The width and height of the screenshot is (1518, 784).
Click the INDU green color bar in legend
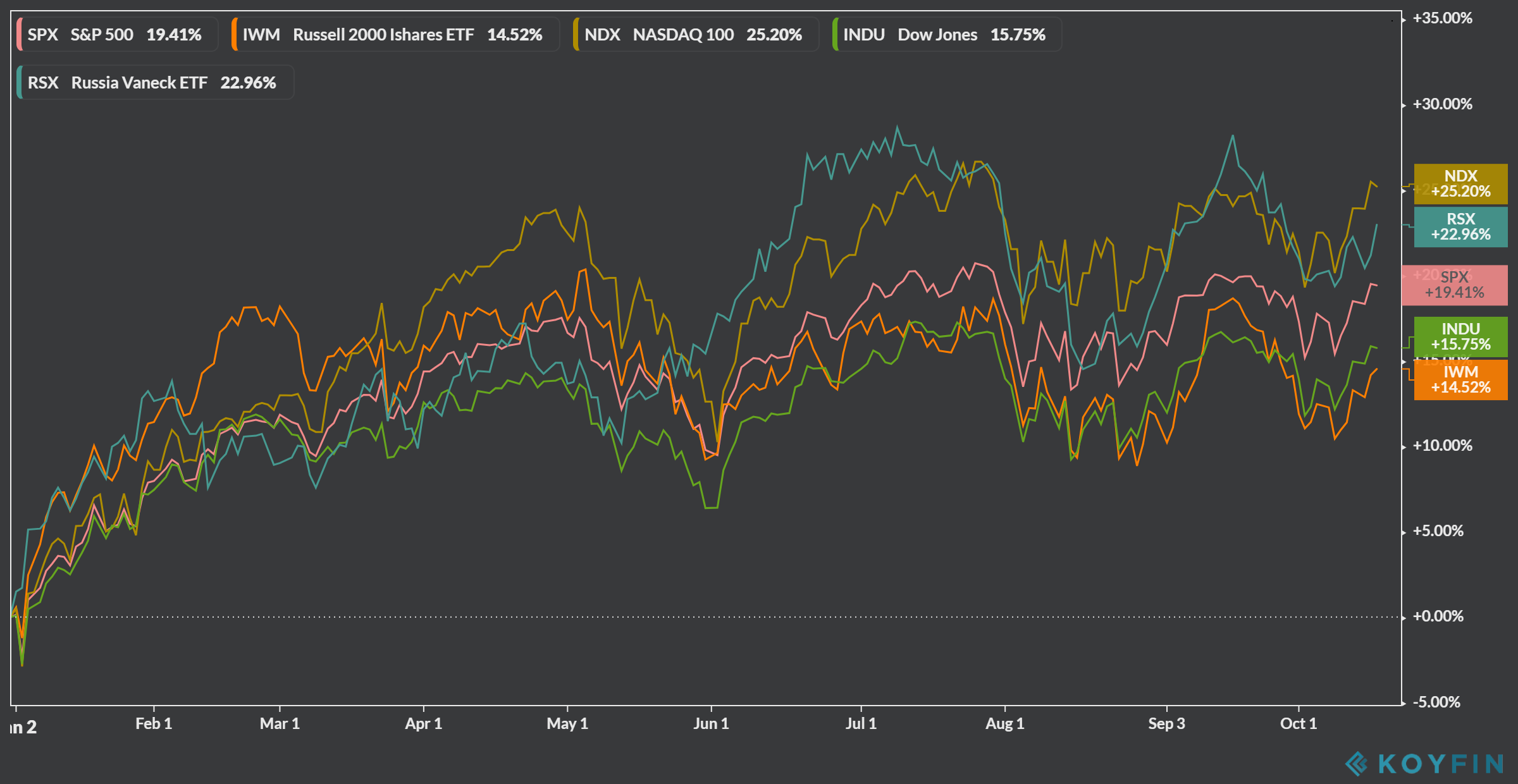[836, 34]
